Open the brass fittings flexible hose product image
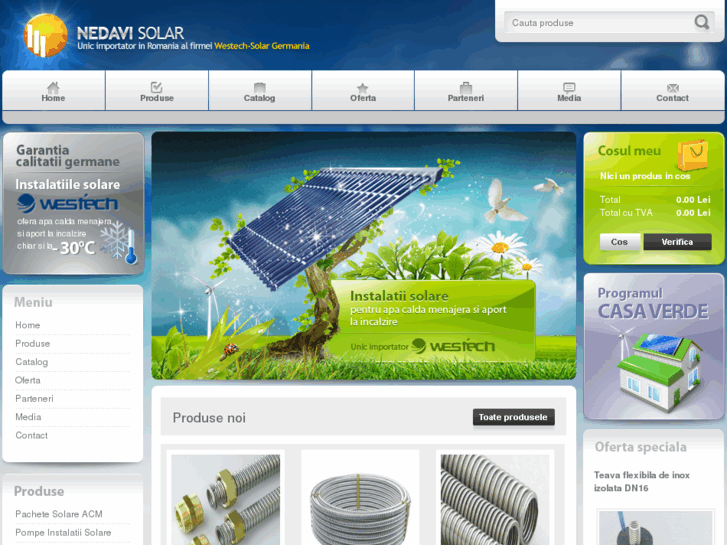Screen dimensions: 727x545 (225, 499)
